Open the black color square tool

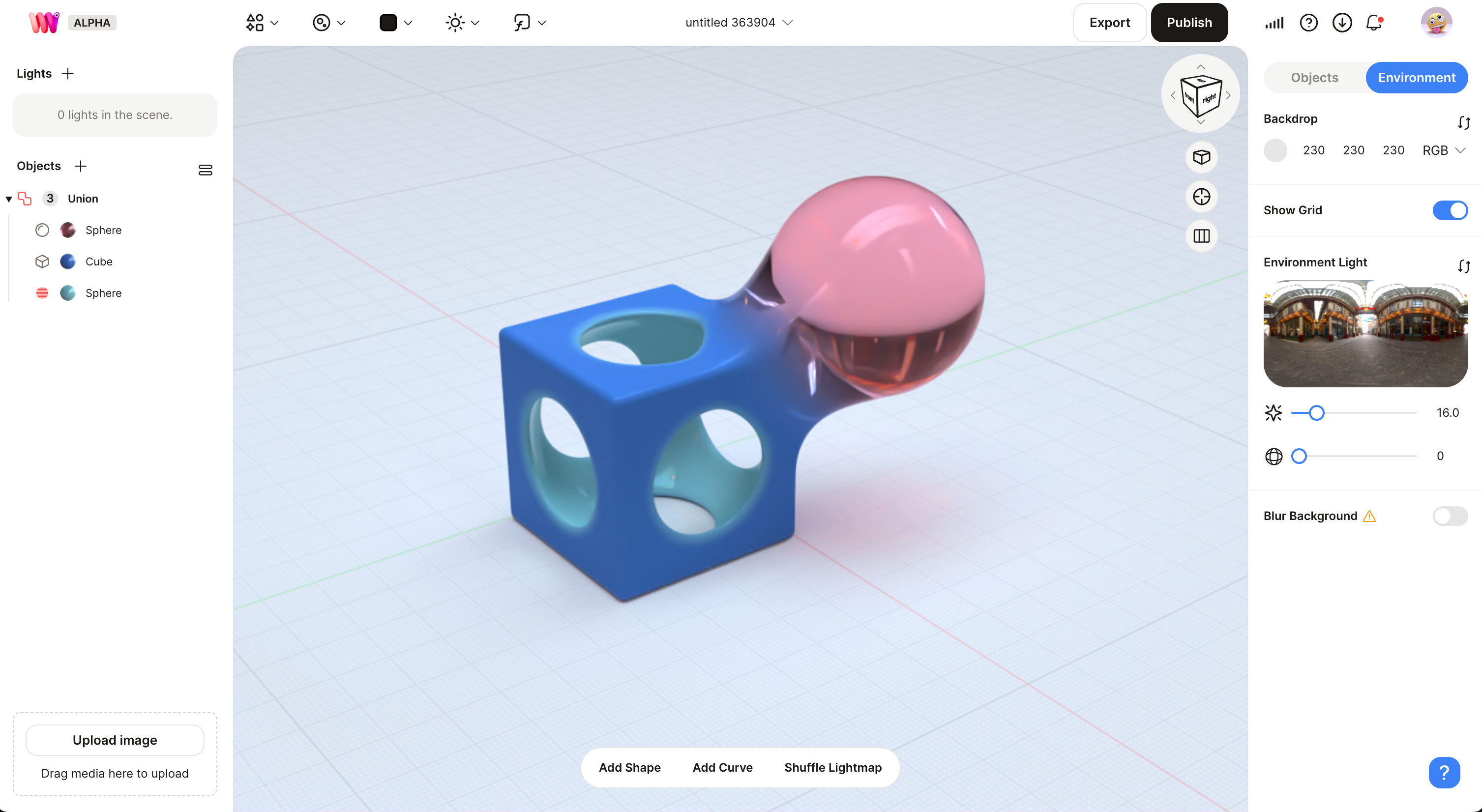(x=388, y=23)
